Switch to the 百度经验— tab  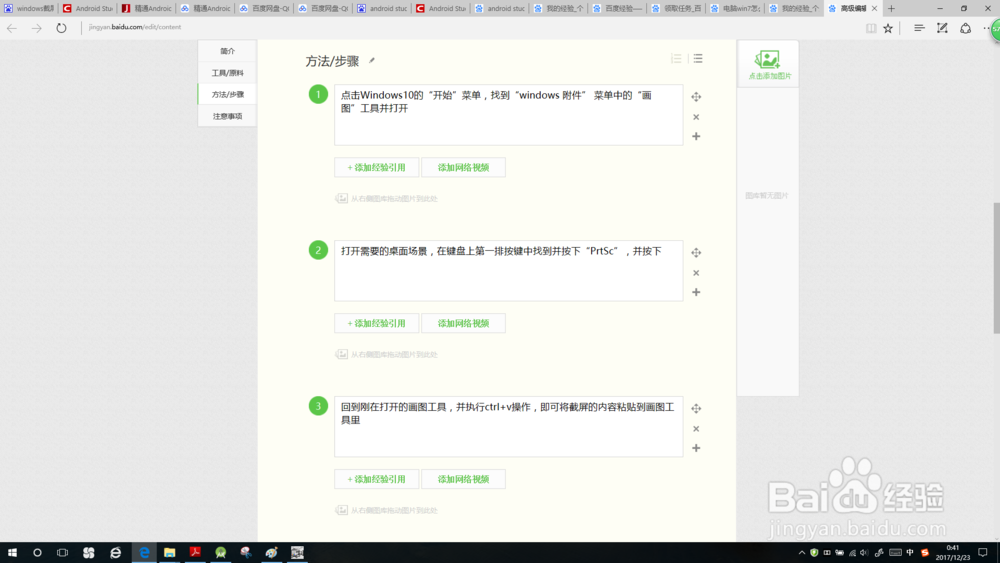click(x=617, y=8)
